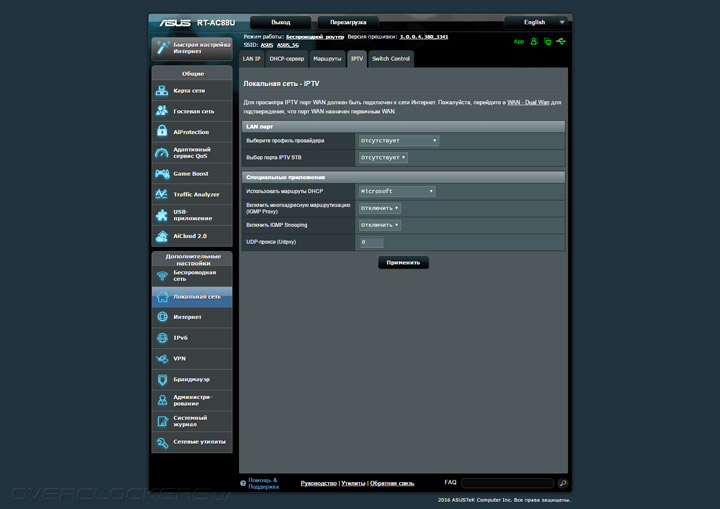720x509 pixels.
Task: Open the Internet (Интернет) globe icon
Action: [x=162, y=317]
